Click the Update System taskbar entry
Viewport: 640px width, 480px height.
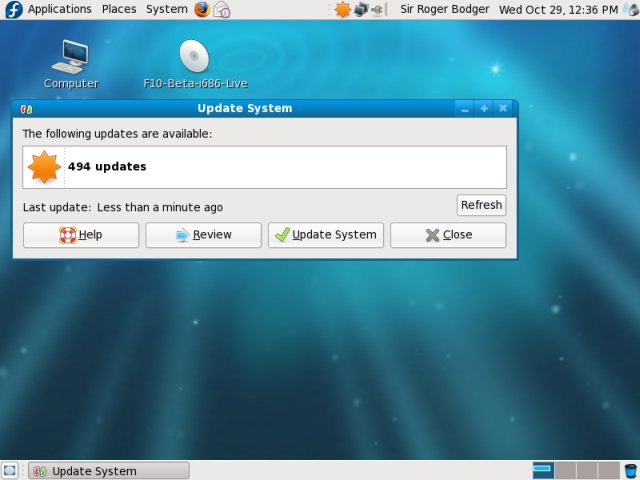109,471
